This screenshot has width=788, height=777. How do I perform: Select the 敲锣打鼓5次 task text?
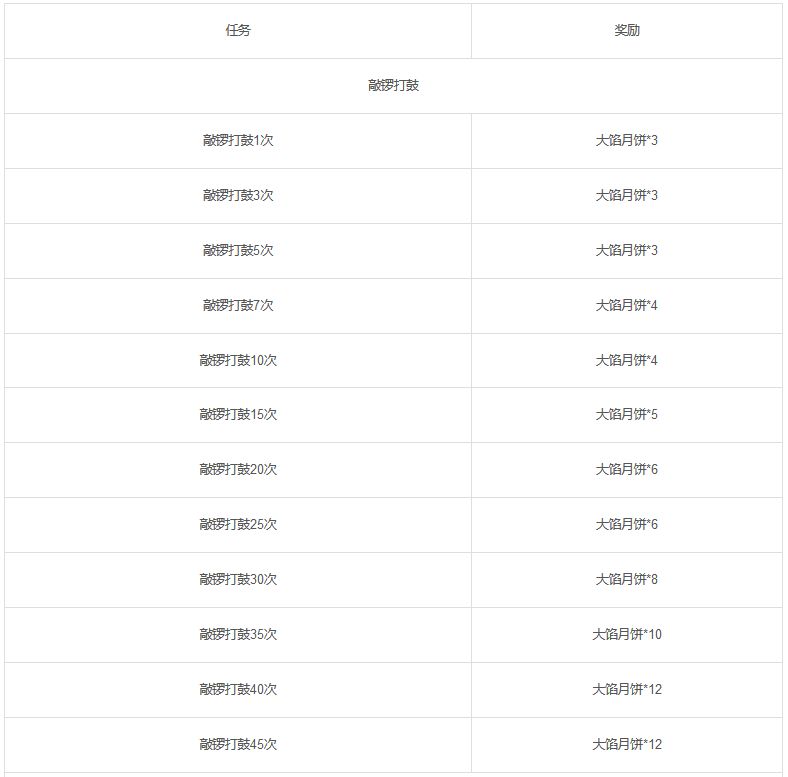238,250
